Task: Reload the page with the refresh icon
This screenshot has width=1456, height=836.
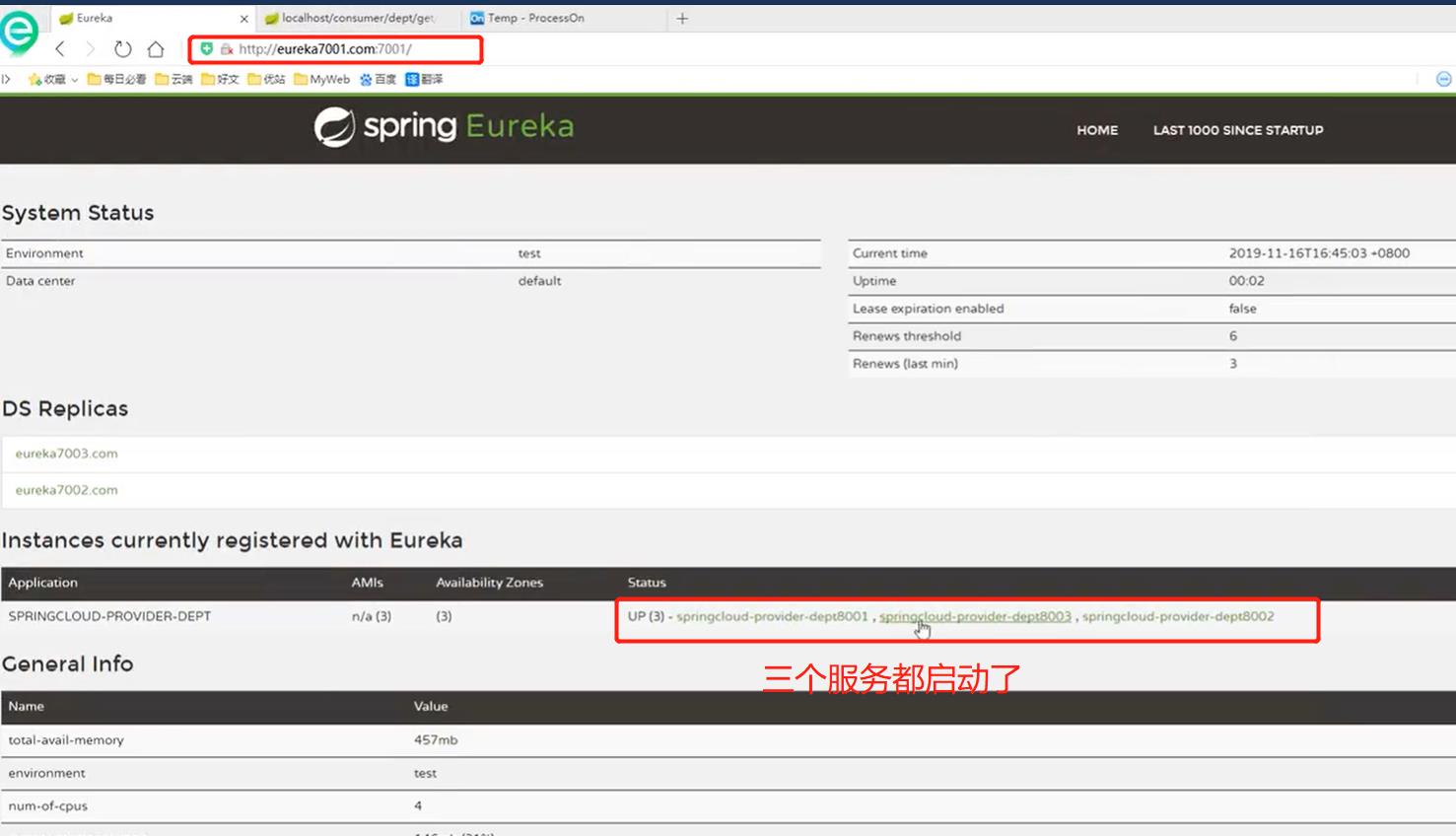Action: click(x=122, y=48)
